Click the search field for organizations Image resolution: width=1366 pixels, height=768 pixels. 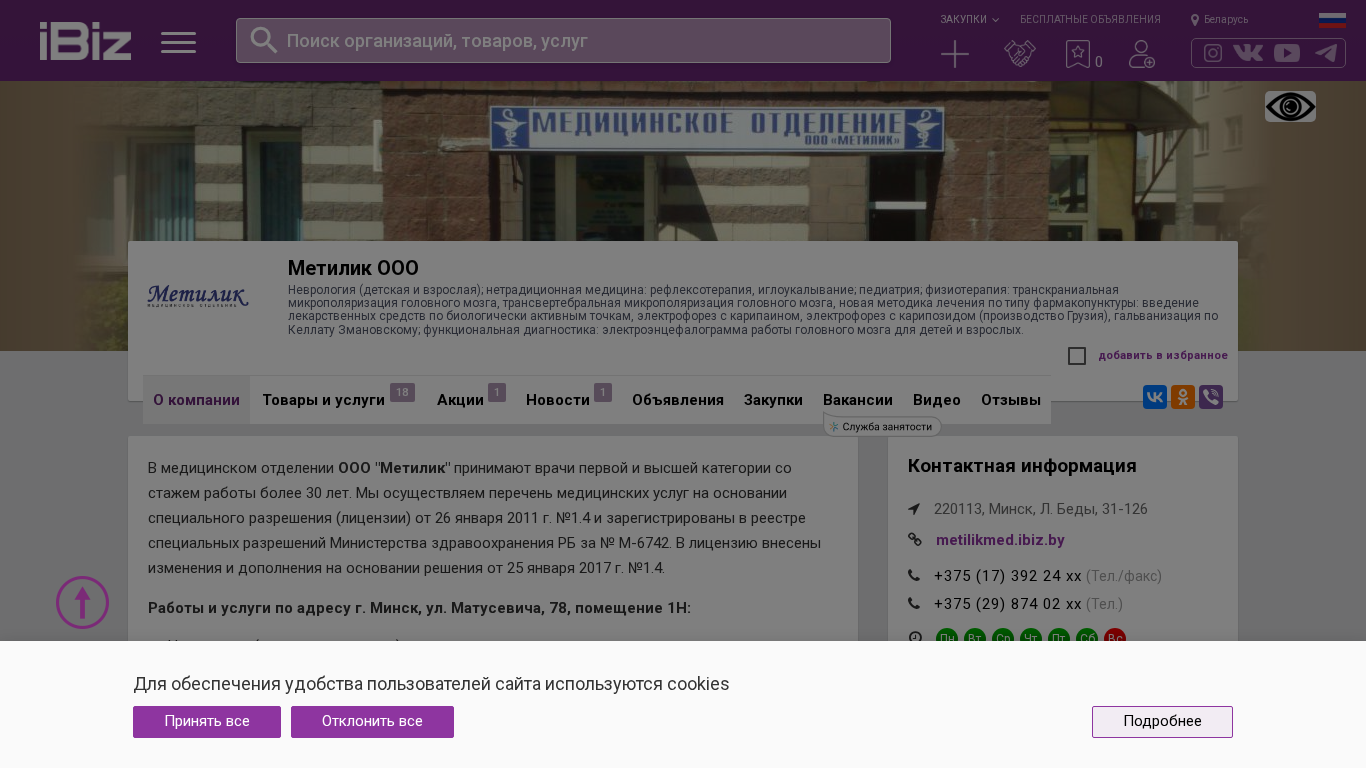pos(563,41)
